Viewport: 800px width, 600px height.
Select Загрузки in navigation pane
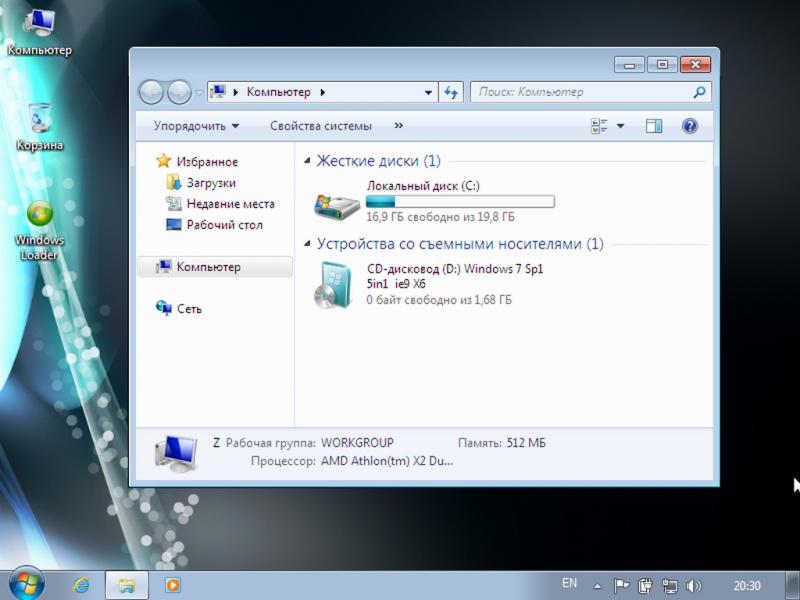(210, 183)
